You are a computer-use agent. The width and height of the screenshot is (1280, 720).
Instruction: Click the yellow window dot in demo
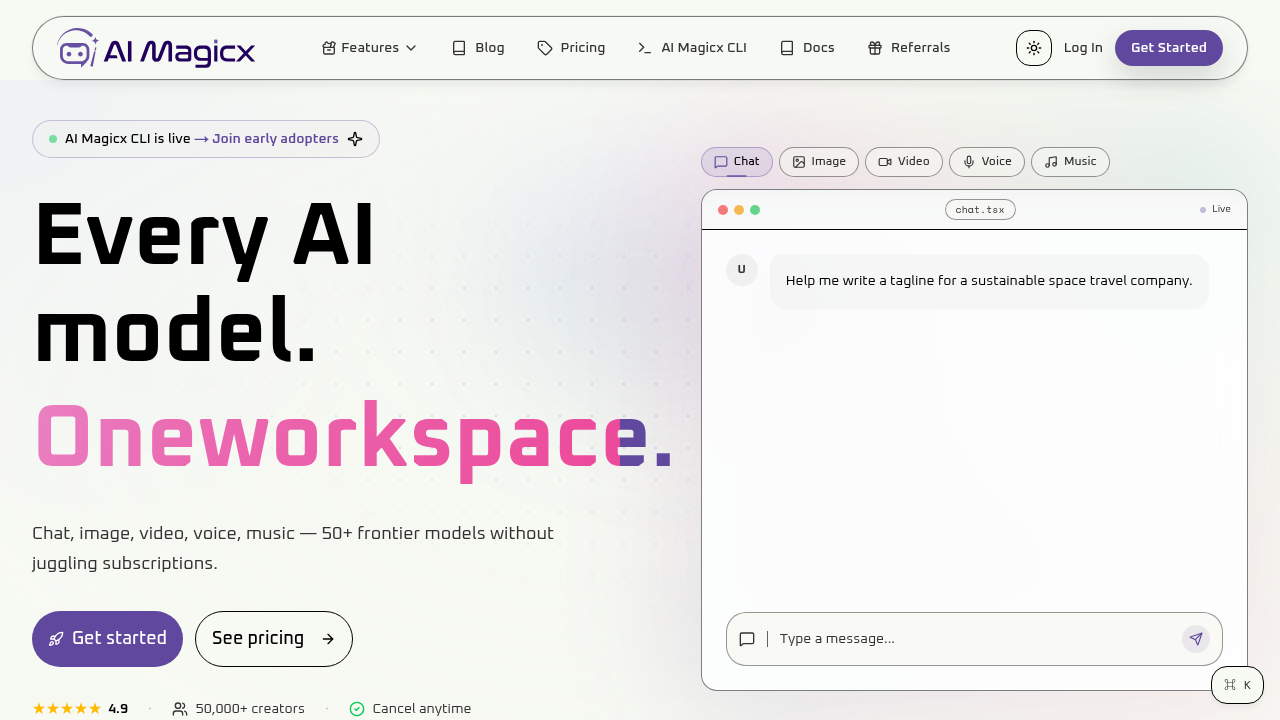pos(739,210)
